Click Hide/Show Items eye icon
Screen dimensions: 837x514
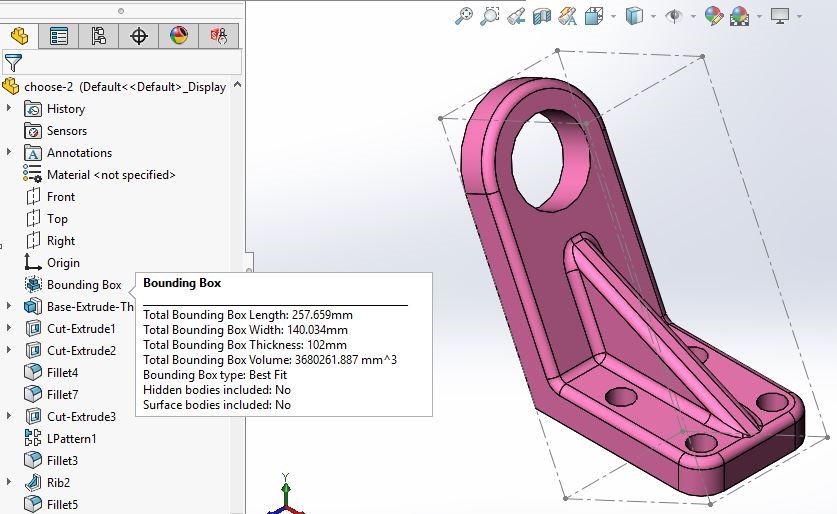674,16
